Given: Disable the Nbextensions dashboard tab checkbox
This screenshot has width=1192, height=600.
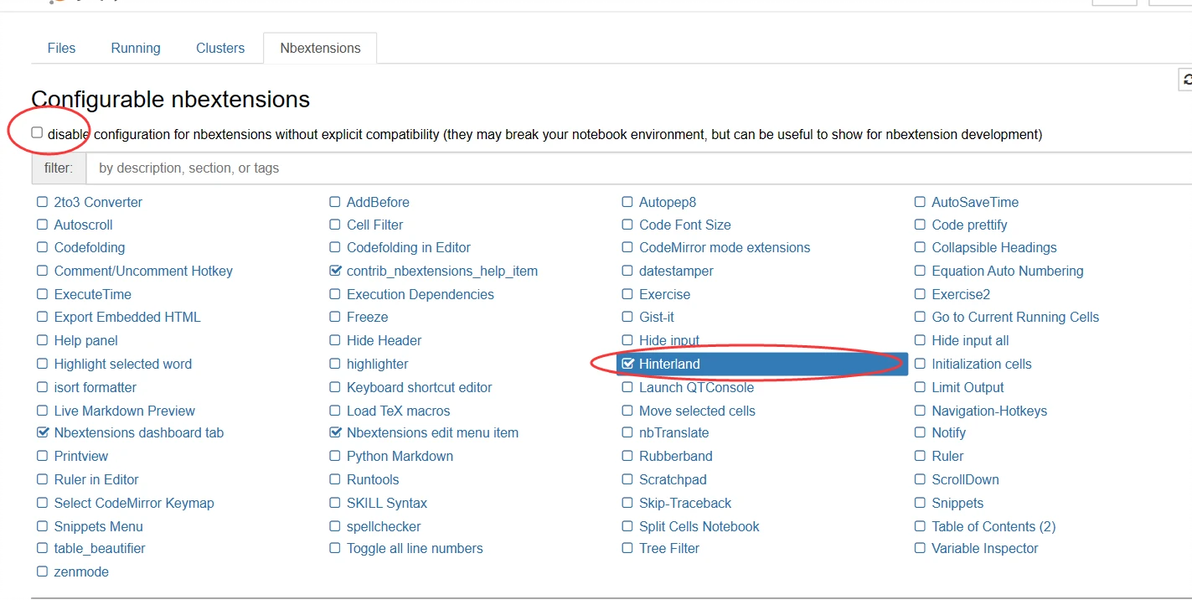Looking at the screenshot, I should click(x=42, y=433).
